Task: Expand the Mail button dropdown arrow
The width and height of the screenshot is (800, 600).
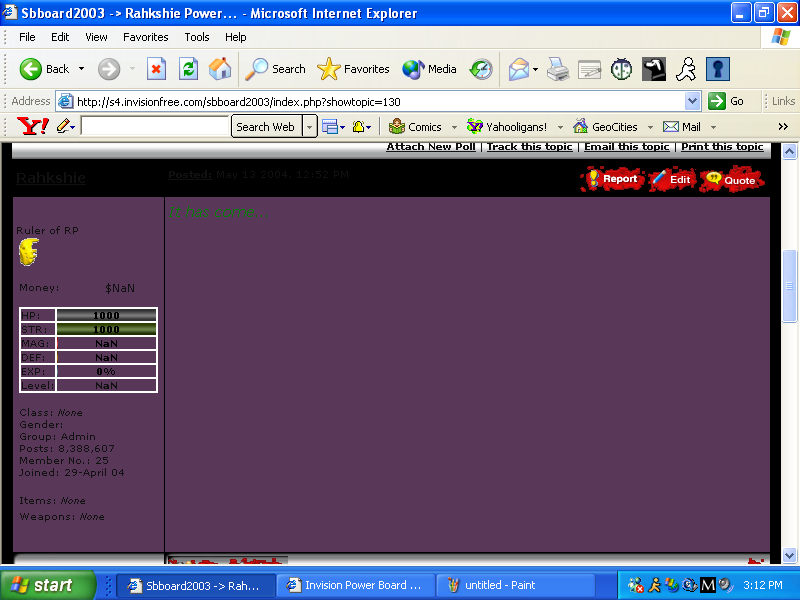Action: pos(536,69)
